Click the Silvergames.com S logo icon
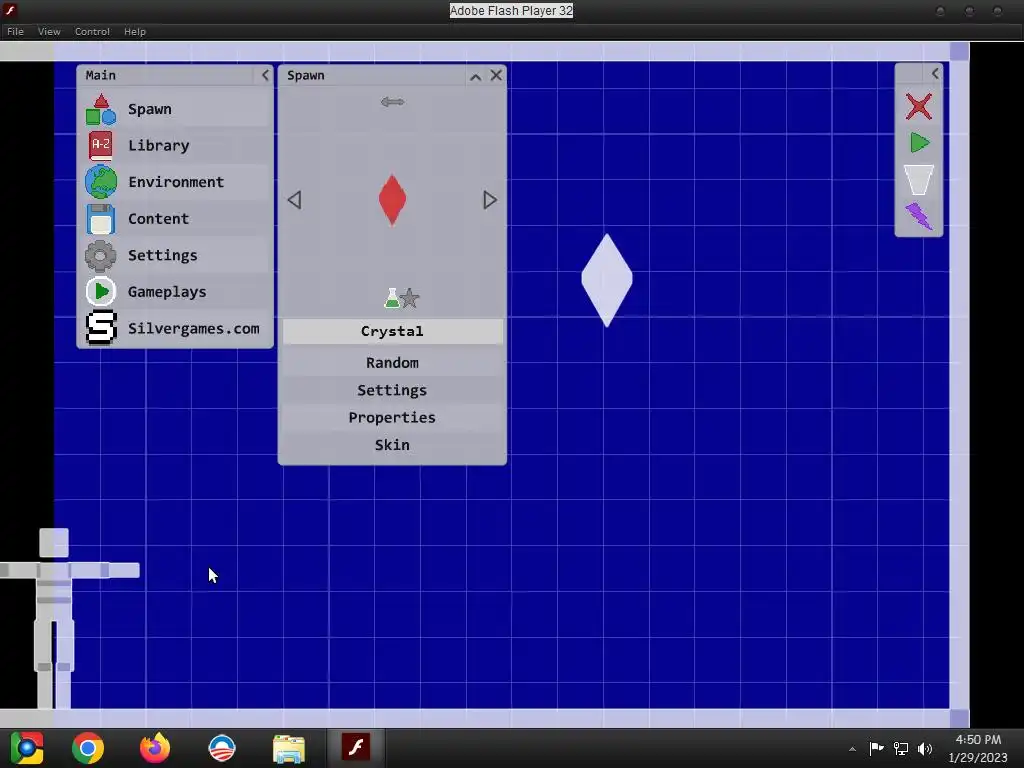Viewport: 1024px width, 768px height. [x=101, y=328]
